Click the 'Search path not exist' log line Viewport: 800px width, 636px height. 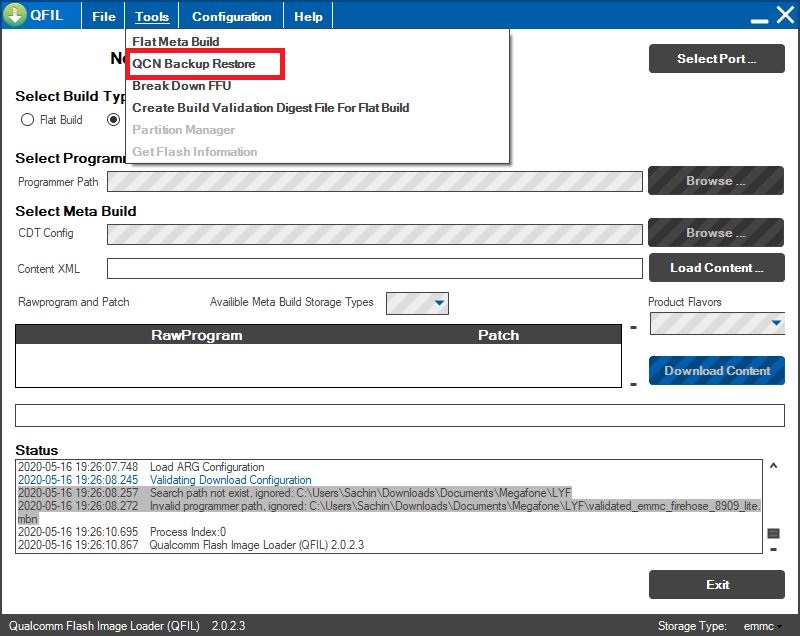[294, 493]
